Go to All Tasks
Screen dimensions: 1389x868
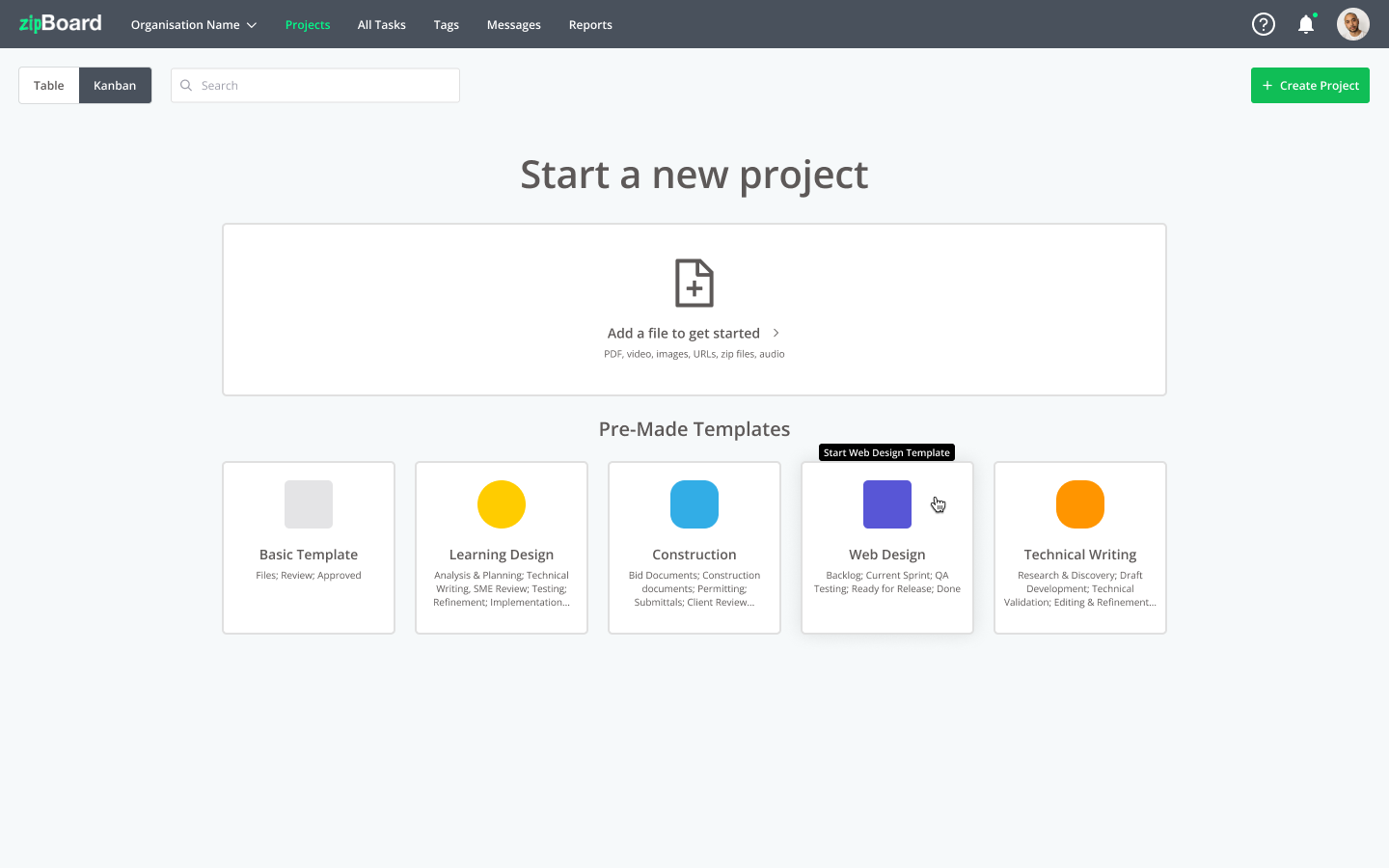point(382,25)
